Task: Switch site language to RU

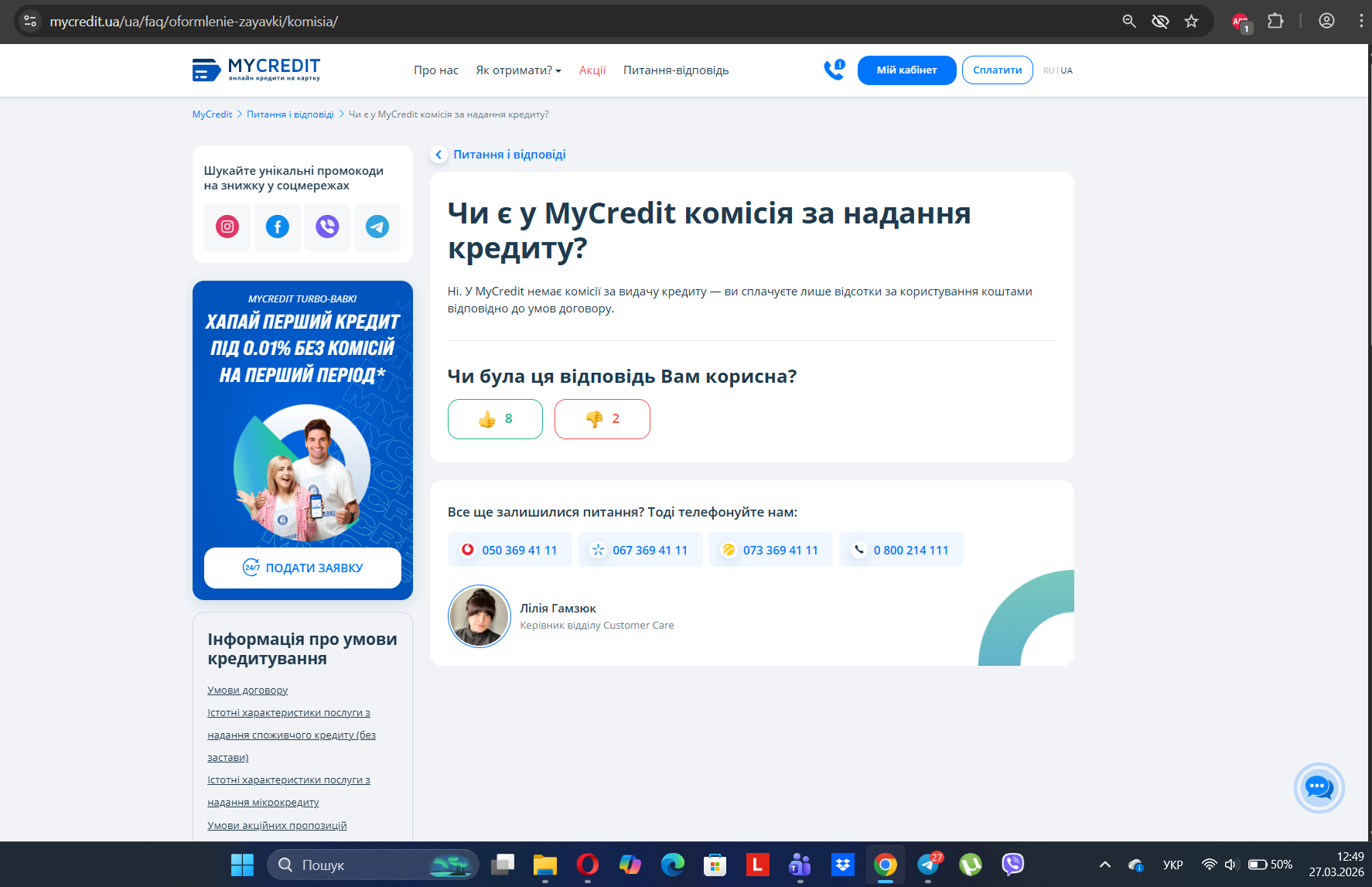Action: point(1049,70)
